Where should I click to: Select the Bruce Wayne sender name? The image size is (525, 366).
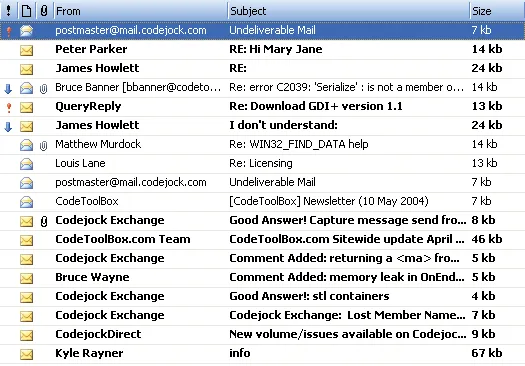(92, 277)
